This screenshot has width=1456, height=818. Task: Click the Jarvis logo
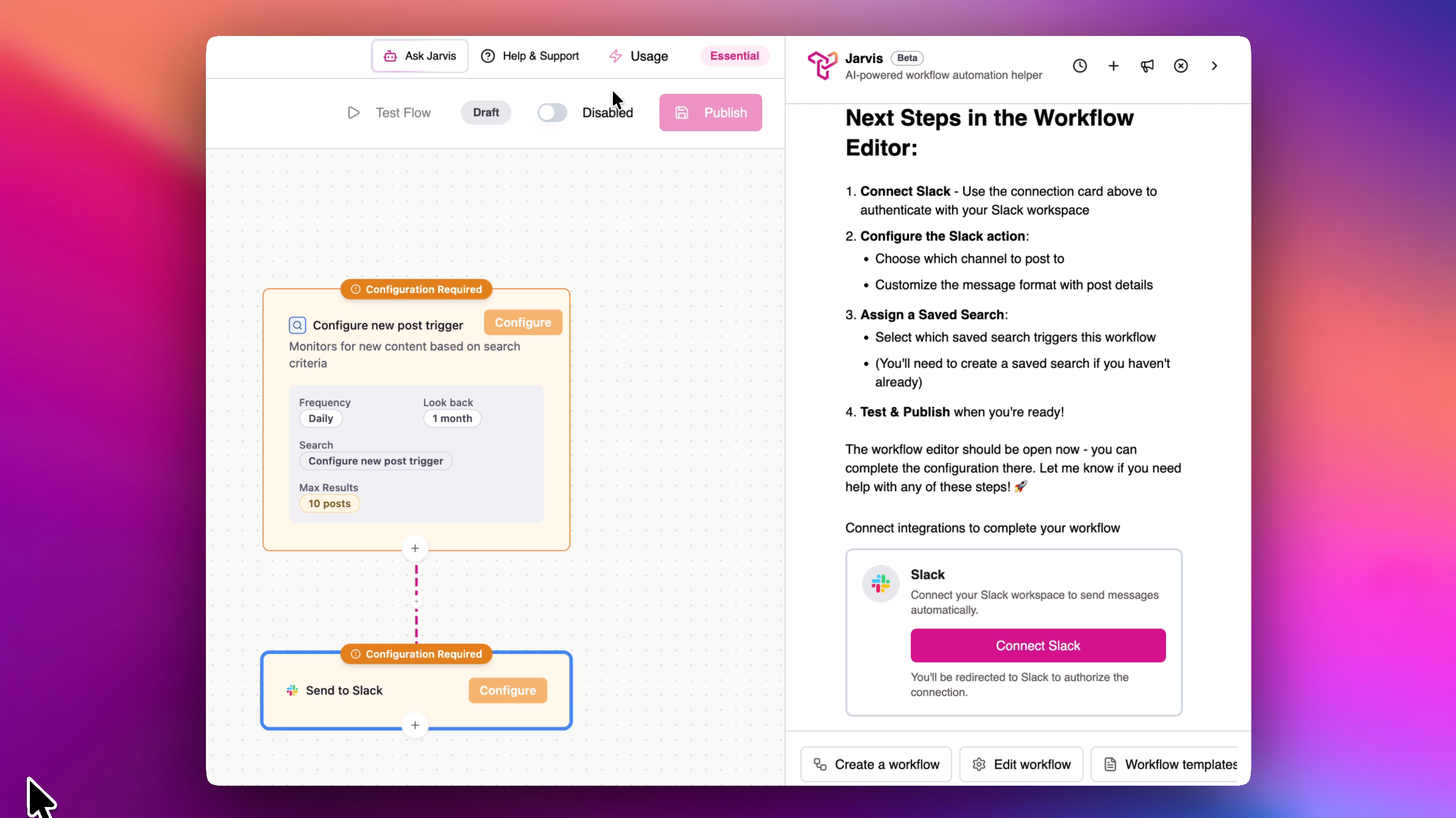pyautogui.click(x=822, y=65)
